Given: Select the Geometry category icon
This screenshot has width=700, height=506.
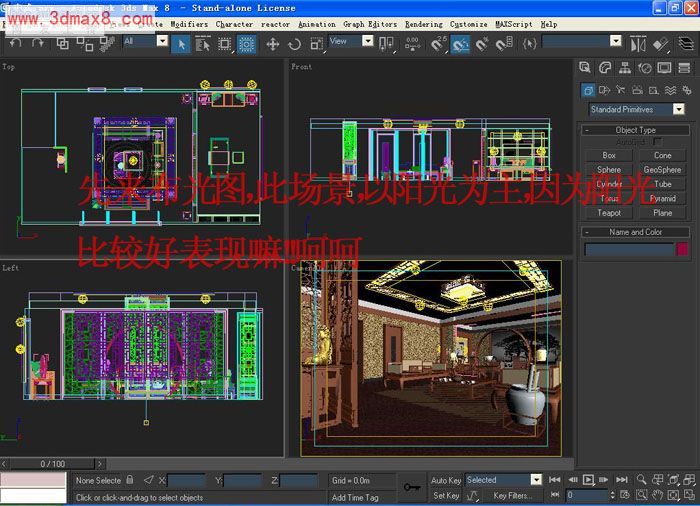Looking at the screenshot, I should click(588, 90).
